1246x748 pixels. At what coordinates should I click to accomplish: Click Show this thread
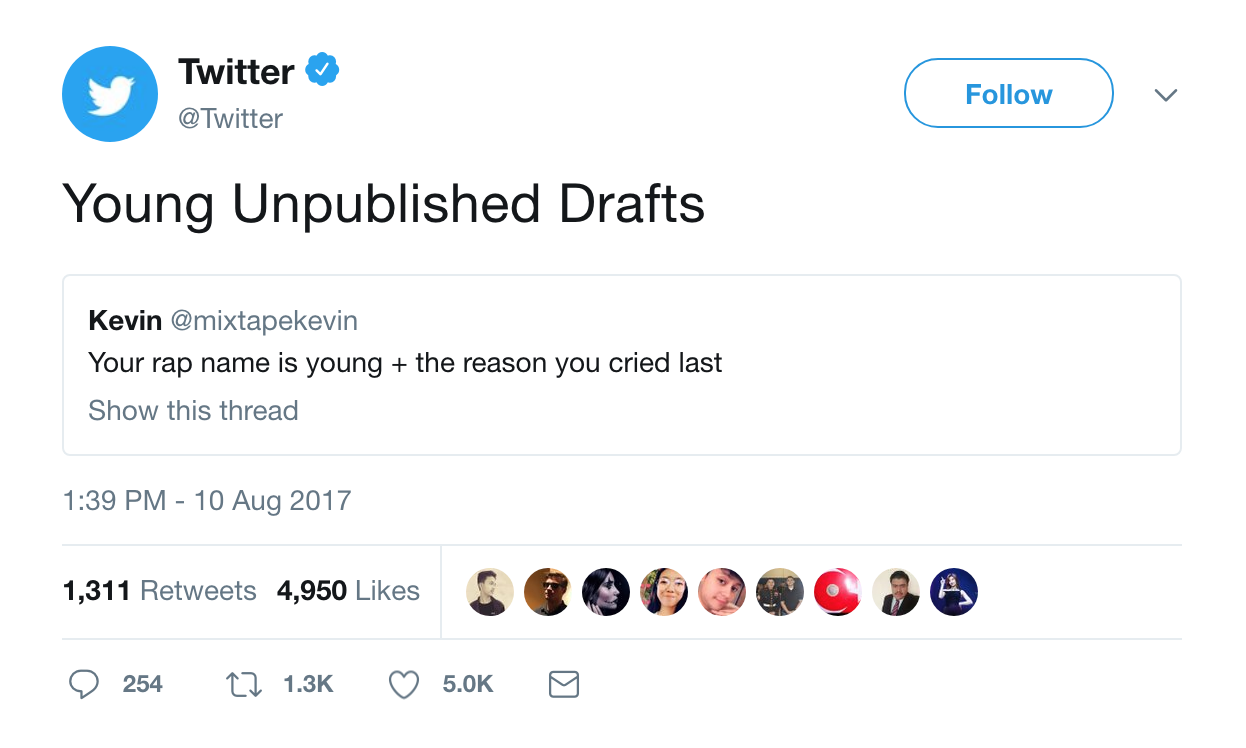coord(193,411)
